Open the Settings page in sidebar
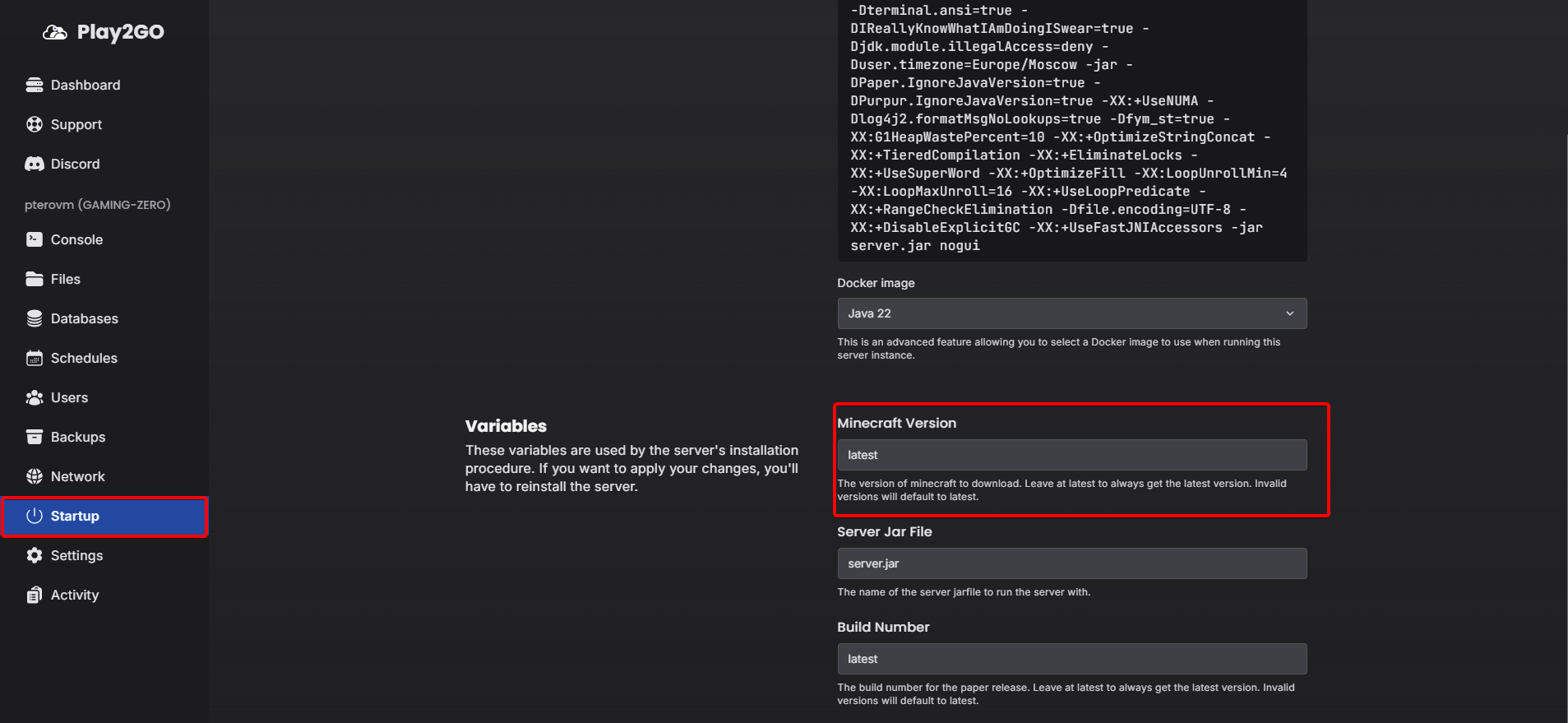1568x723 pixels. (x=76, y=555)
